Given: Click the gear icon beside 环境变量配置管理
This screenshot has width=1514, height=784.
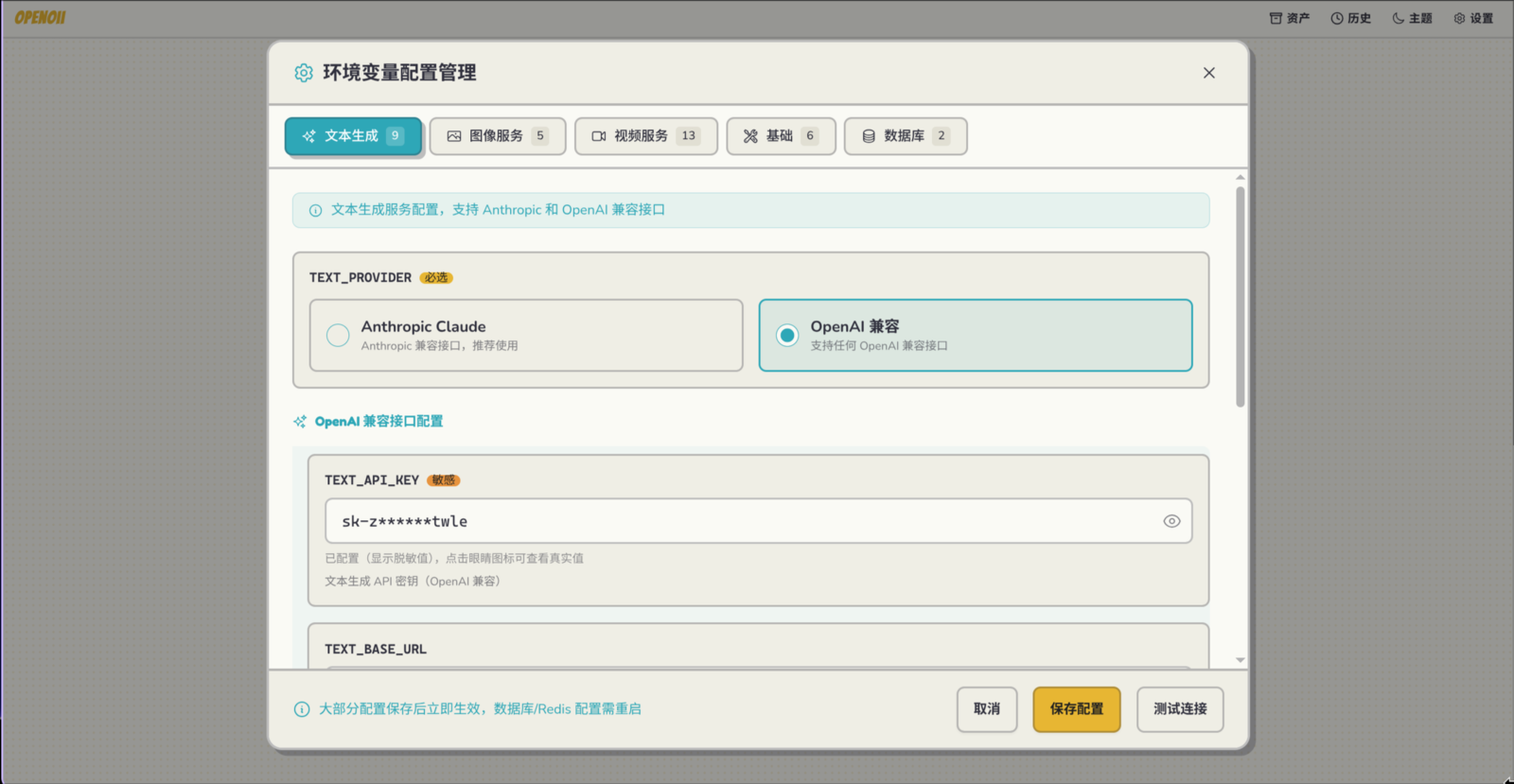Looking at the screenshot, I should pos(303,73).
